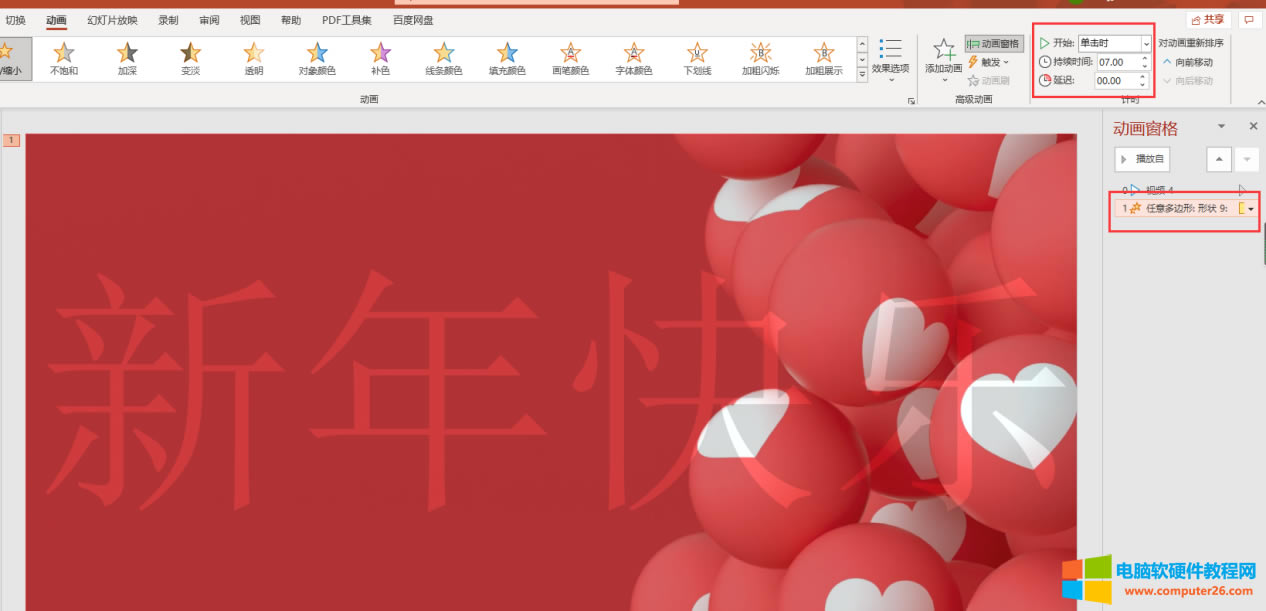Open the 触发 (Trigger) dropdown
Screen dimensions: 1266x611
(989, 62)
